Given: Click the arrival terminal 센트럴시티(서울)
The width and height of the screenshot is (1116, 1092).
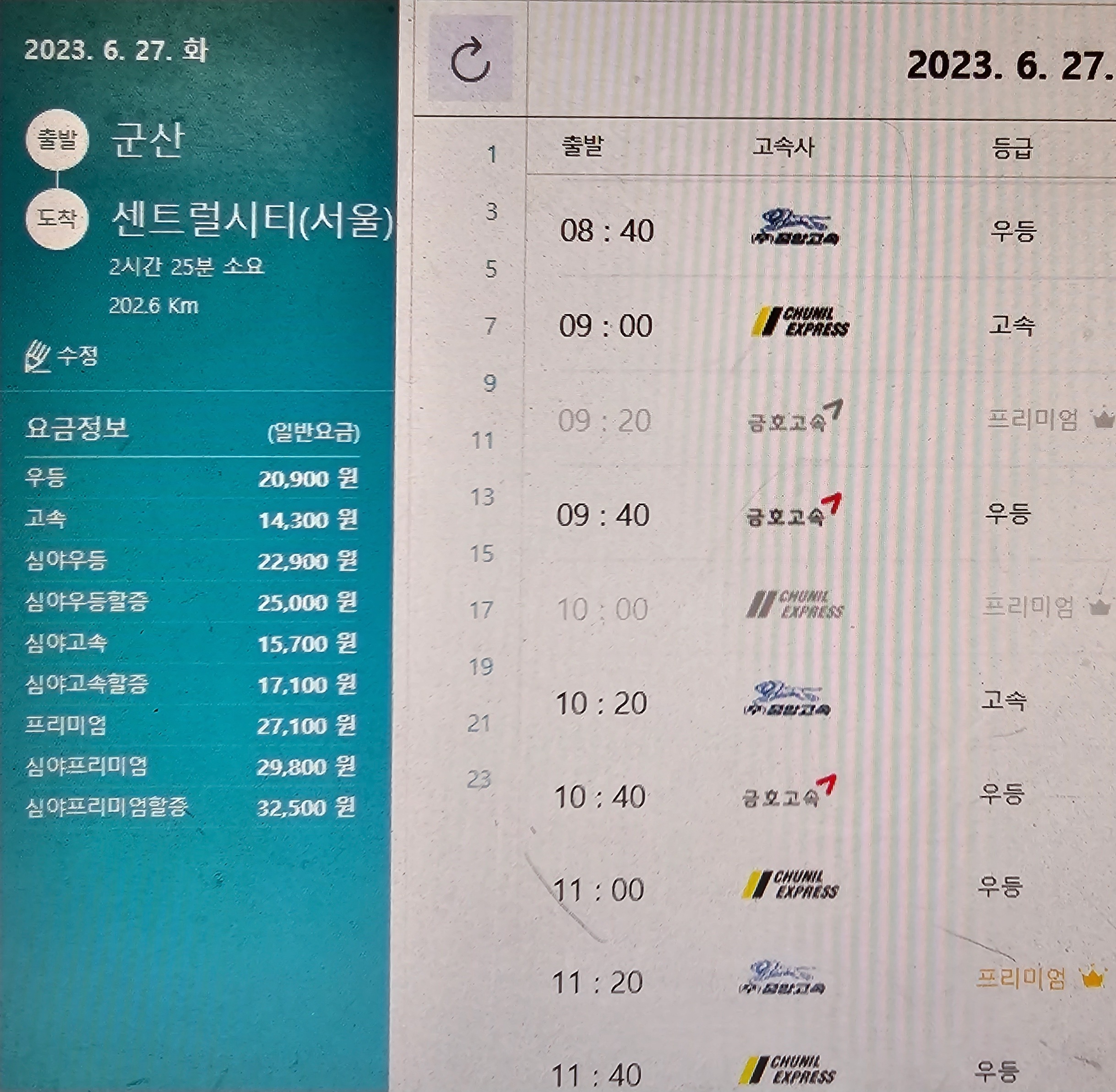Looking at the screenshot, I should (251, 220).
